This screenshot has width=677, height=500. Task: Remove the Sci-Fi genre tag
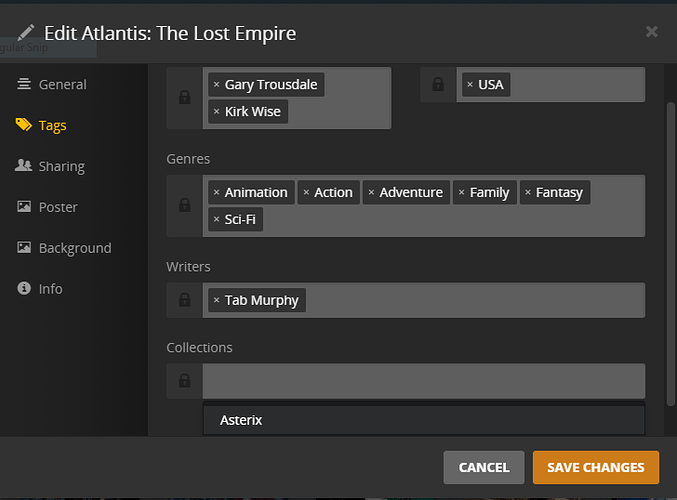(x=216, y=219)
